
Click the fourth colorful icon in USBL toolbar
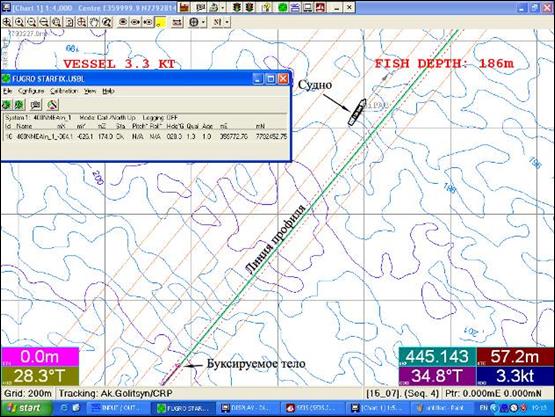(x=52, y=104)
